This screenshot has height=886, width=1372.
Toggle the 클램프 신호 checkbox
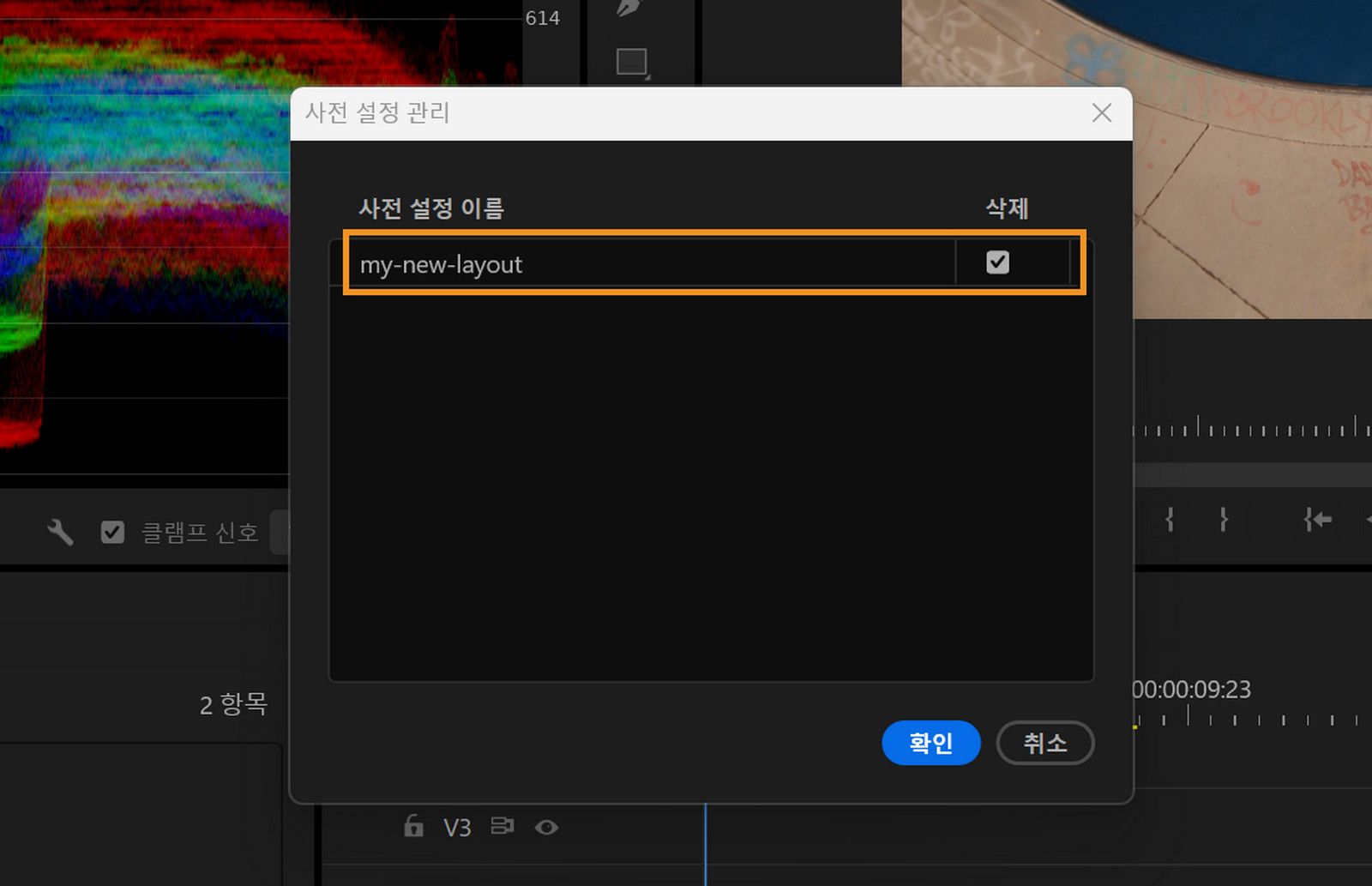coord(111,532)
